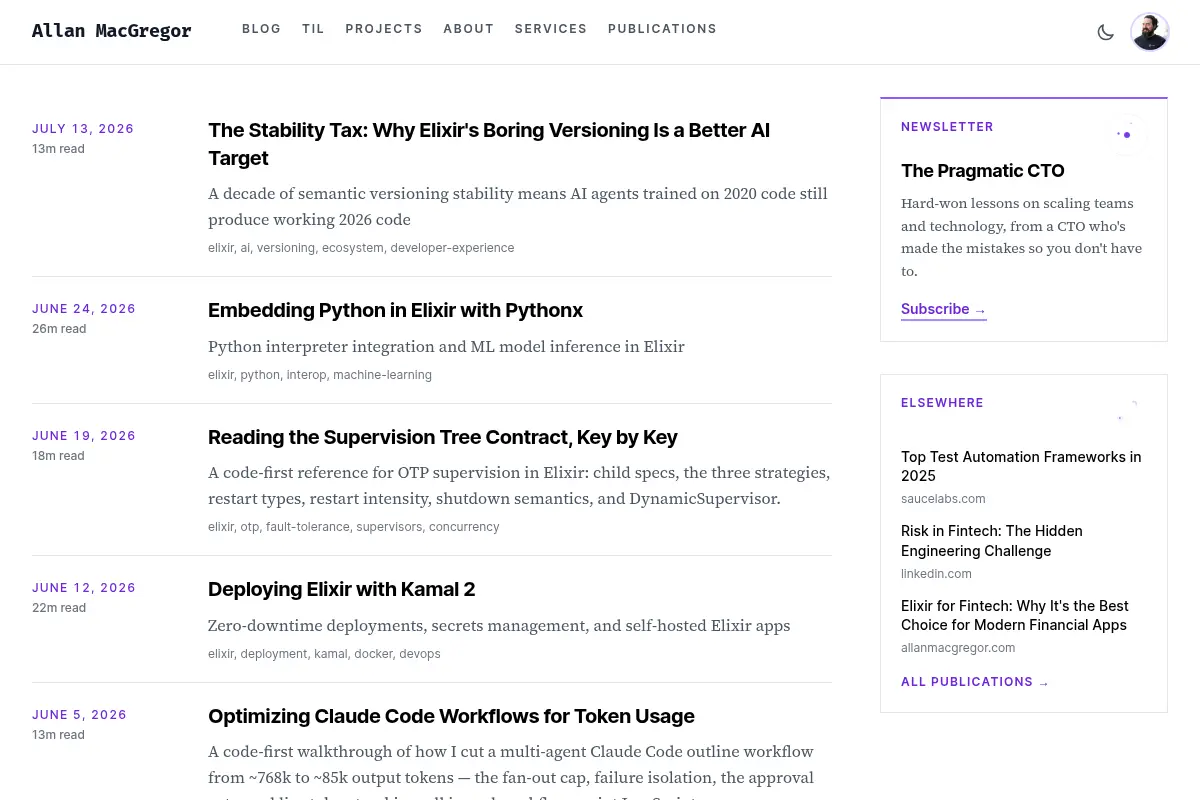Read The Stability Tax article
The image size is (1200, 800).
tap(489, 144)
